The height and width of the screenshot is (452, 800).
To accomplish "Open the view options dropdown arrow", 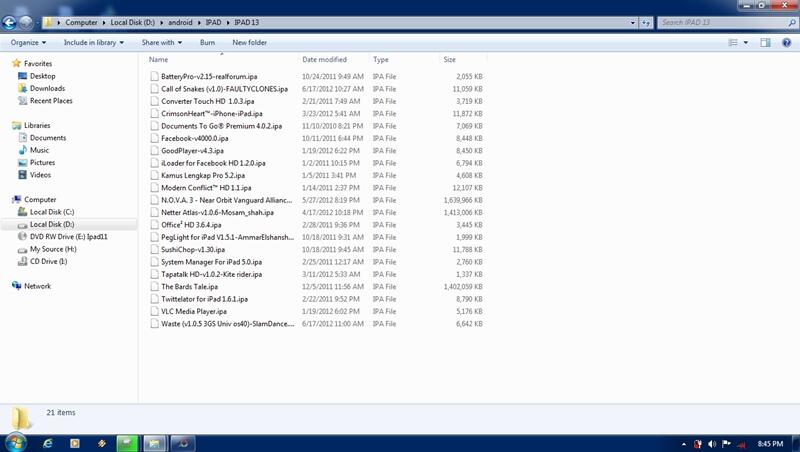I will (x=745, y=43).
